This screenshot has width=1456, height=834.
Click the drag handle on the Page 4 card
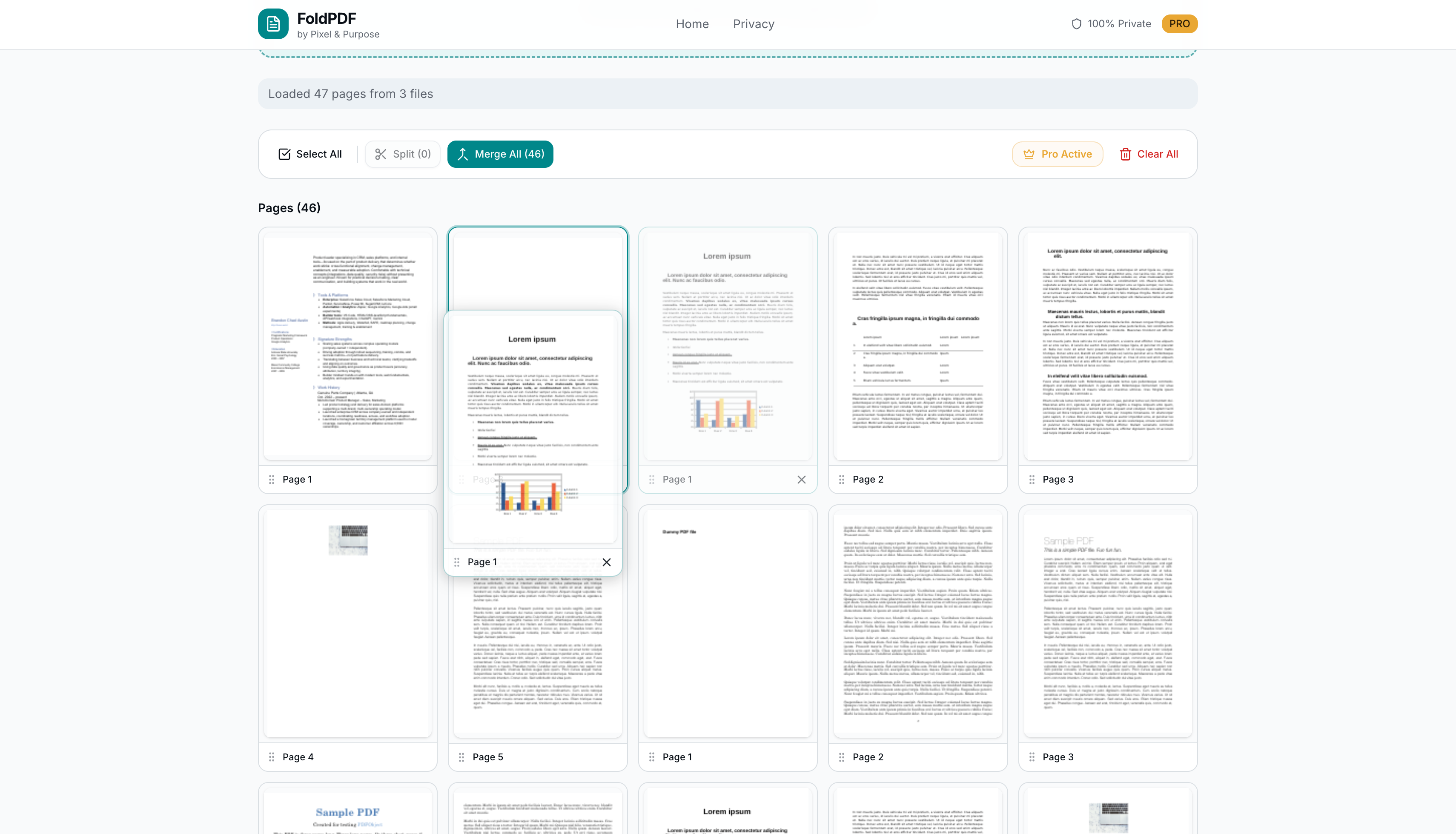(x=272, y=756)
